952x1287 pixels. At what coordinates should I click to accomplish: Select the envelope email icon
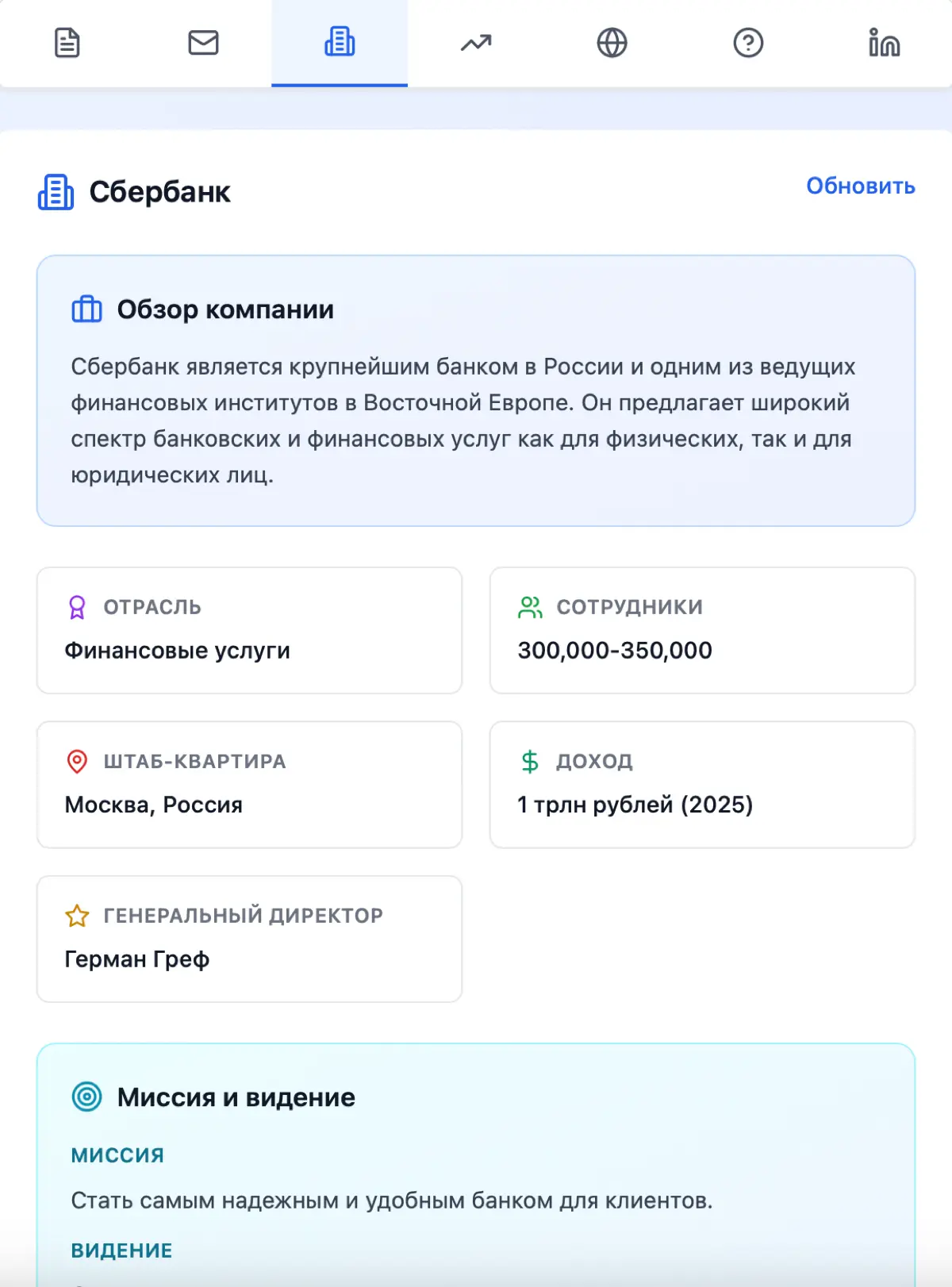[x=204, y=43]
